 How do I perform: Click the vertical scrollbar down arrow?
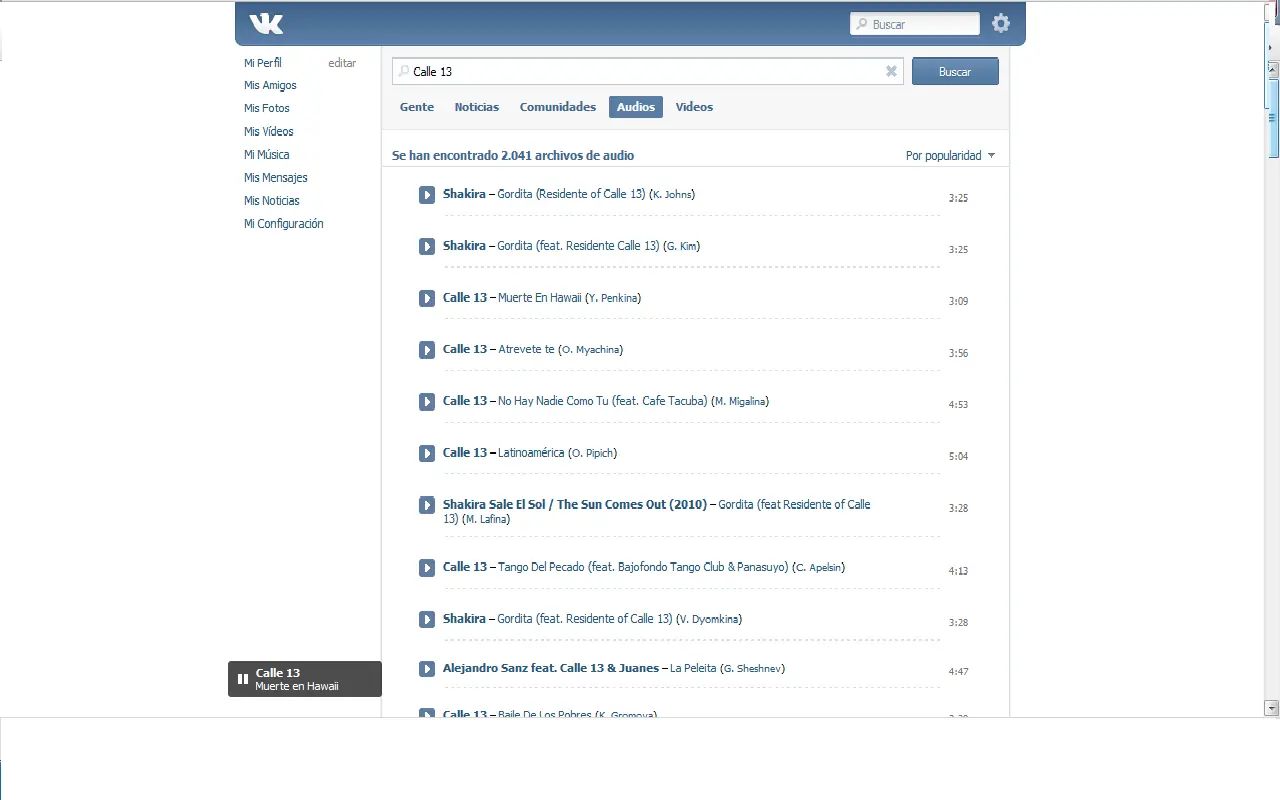tap(1272, 708)
